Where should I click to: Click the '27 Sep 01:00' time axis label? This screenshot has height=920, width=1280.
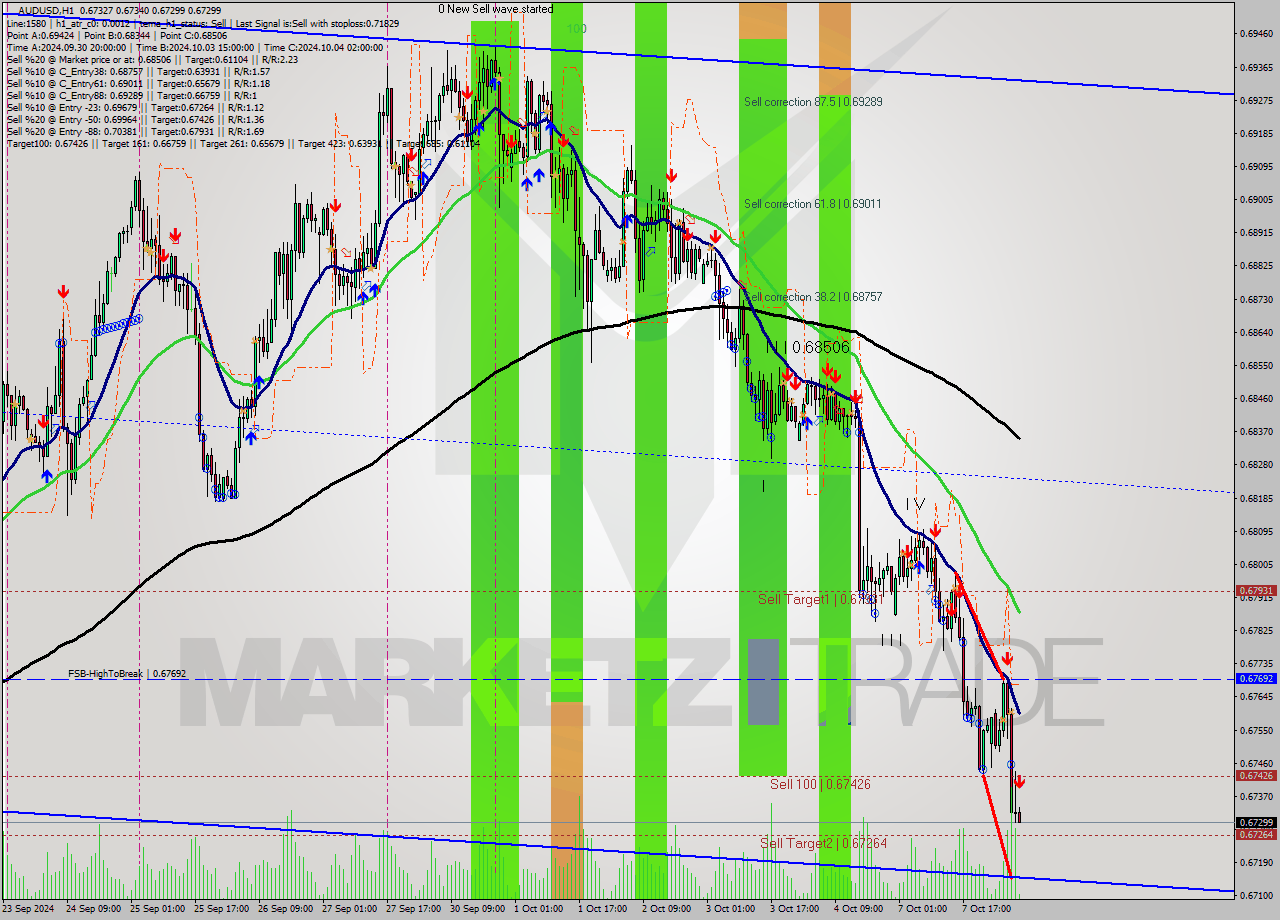(348, 909)
